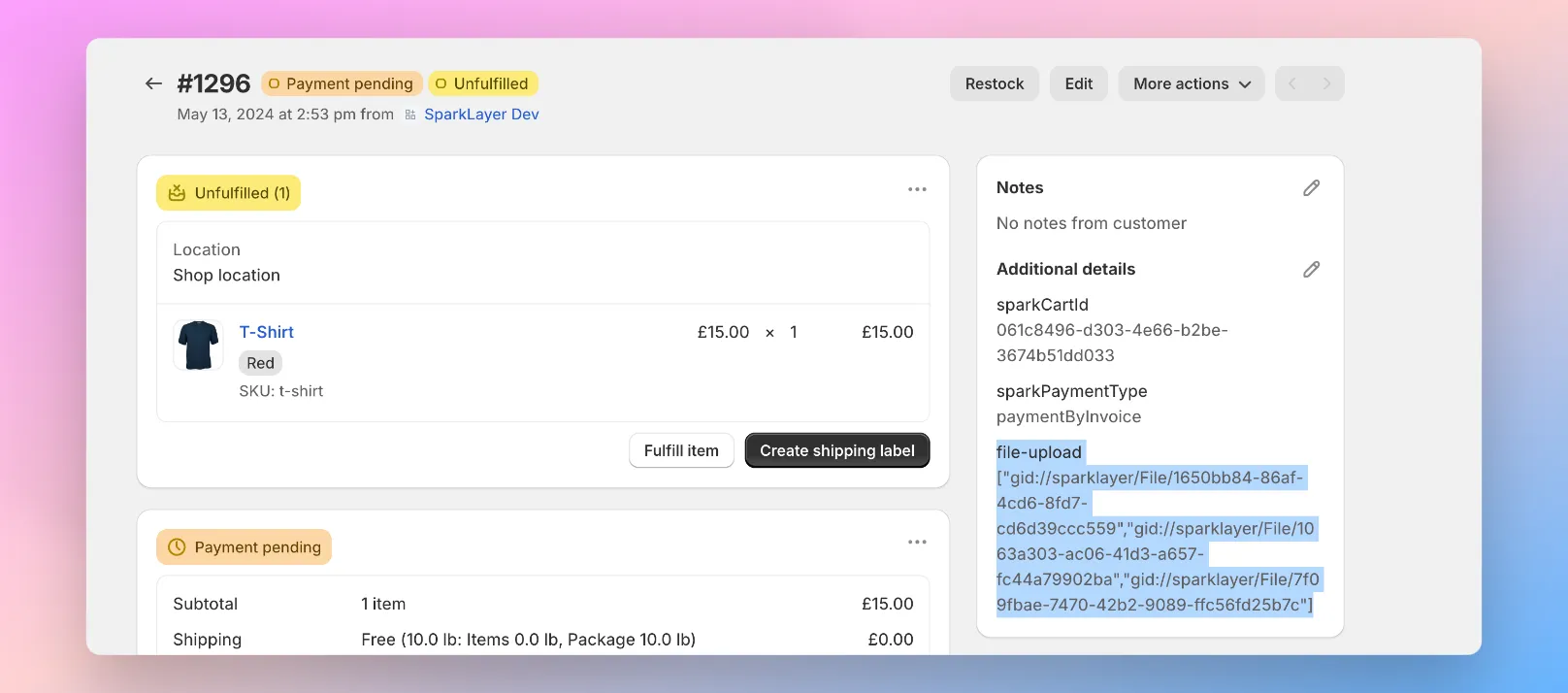Click the '1 item' subtotal text
Image resolution: width=1568 pixels, height=693 pixels.
(x=383, y=604)
